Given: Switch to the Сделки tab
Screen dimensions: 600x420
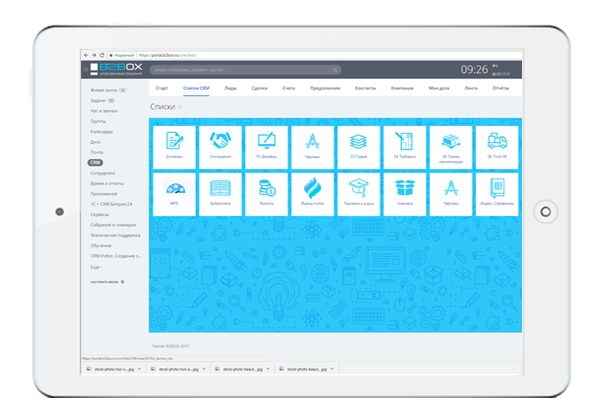Looking at the screenshot, I should pos(259,88).
